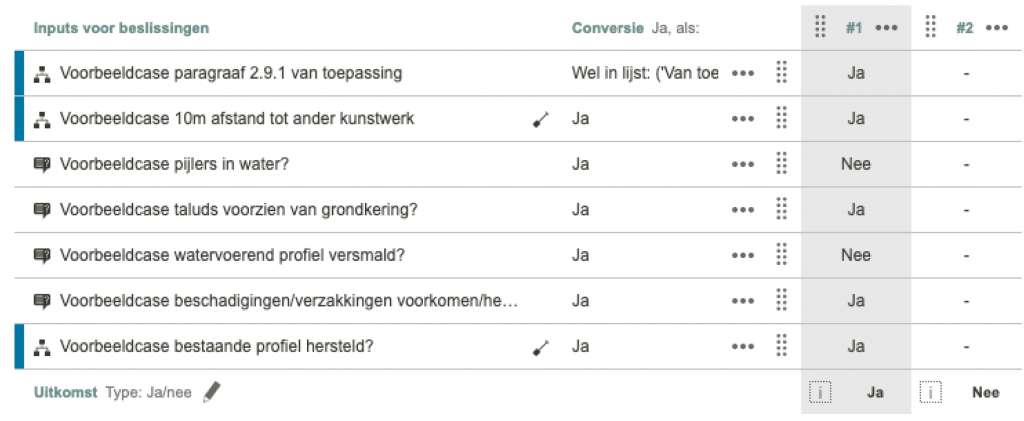The image size is (1024, 421).
Task: Open three-dot menu on pijlers in water row
Action: coord(742,165)
